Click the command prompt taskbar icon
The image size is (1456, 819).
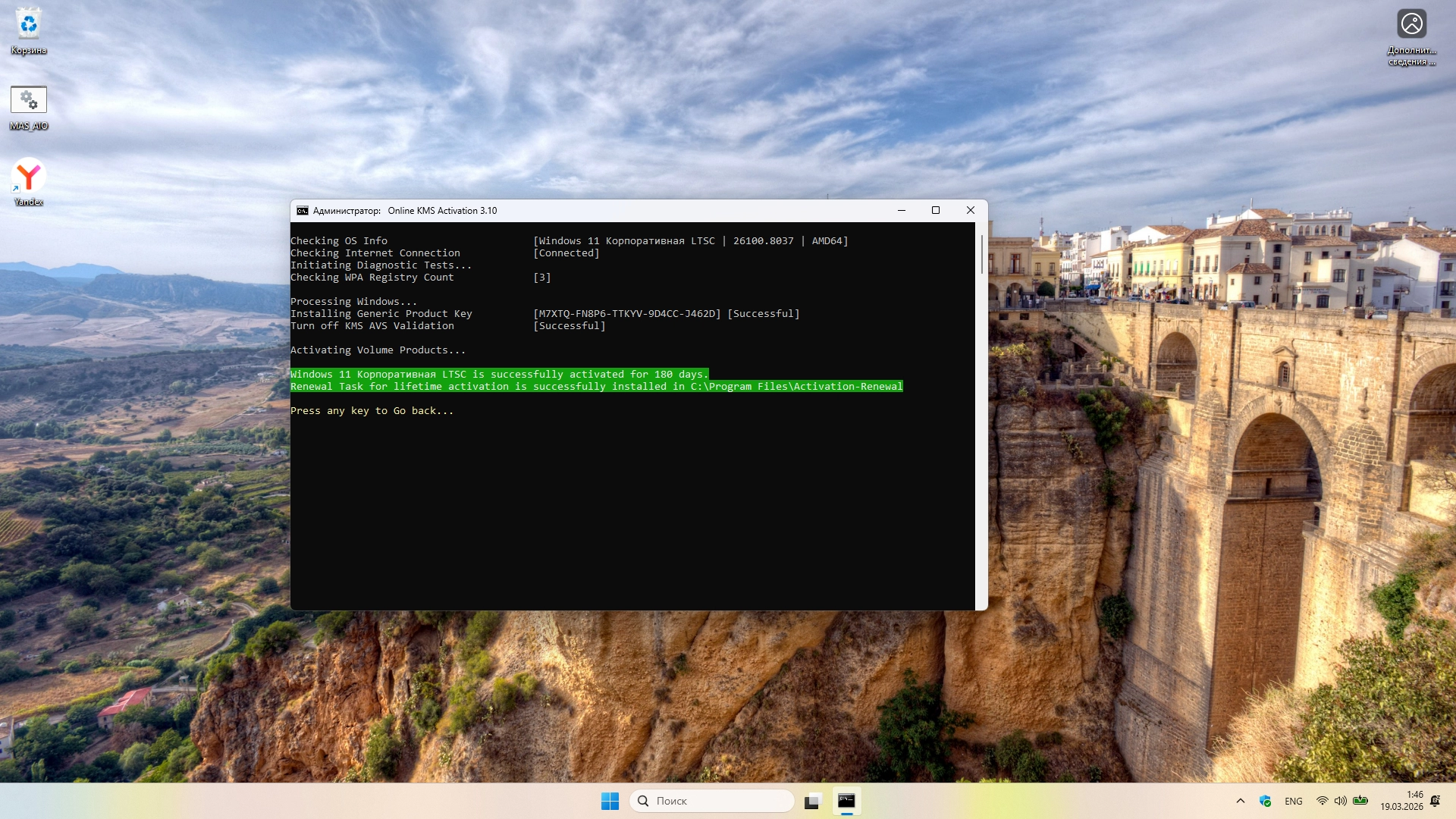tap(846, 801)
